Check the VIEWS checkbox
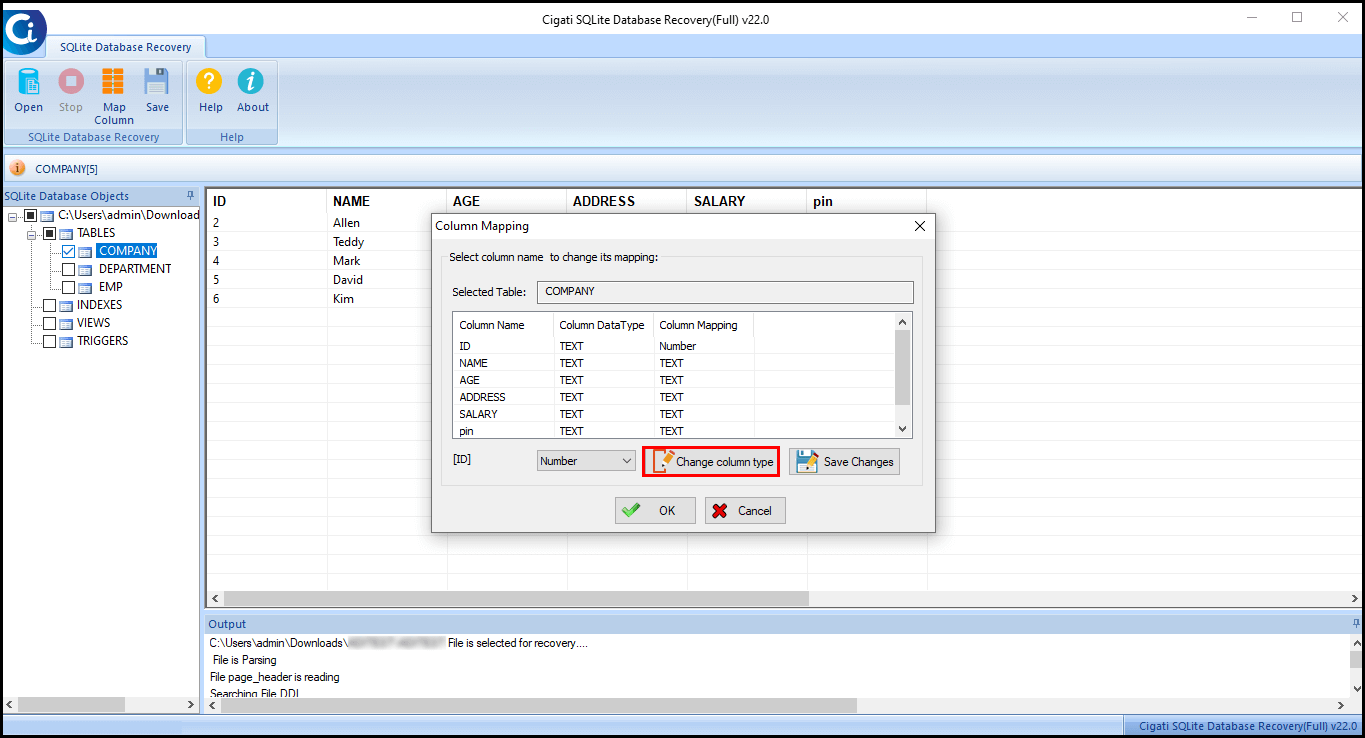 [x=49, y=323]
